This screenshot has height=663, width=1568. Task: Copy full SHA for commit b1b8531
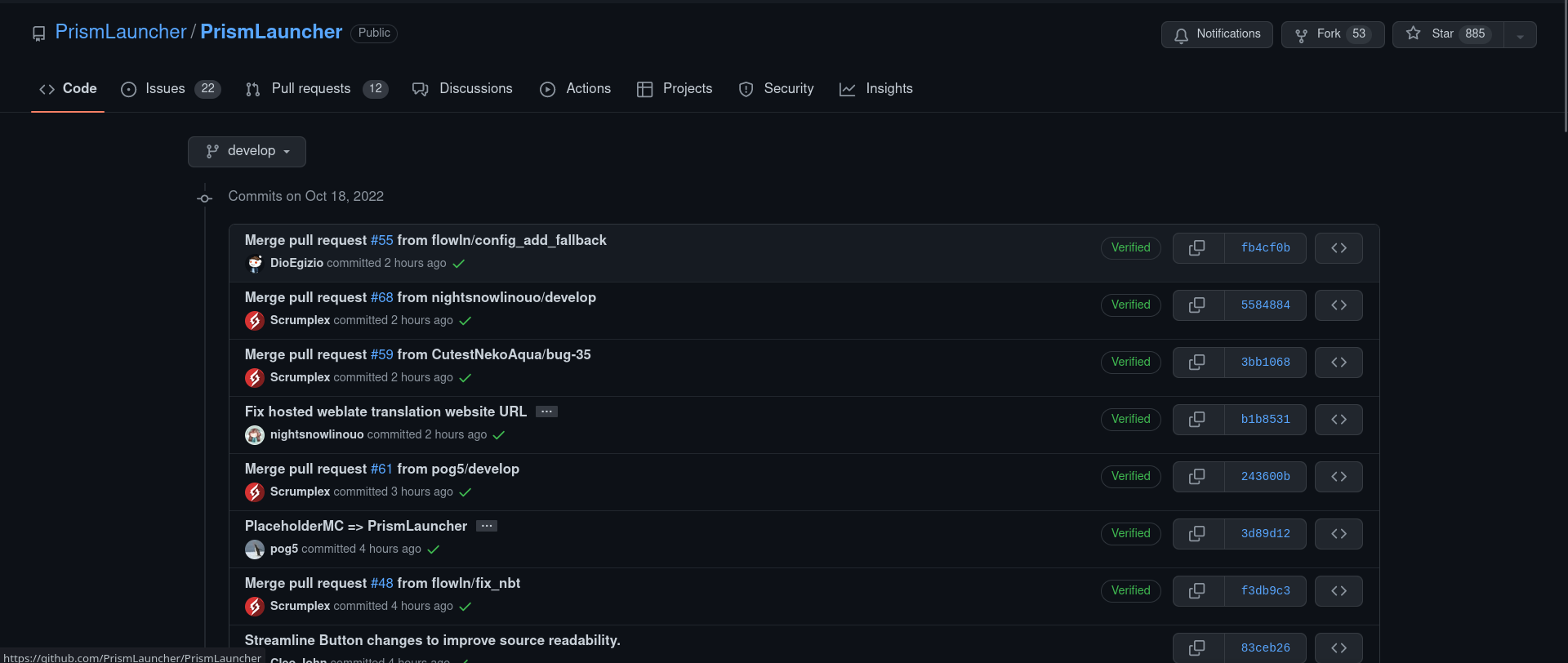(x=1198, y=420)
